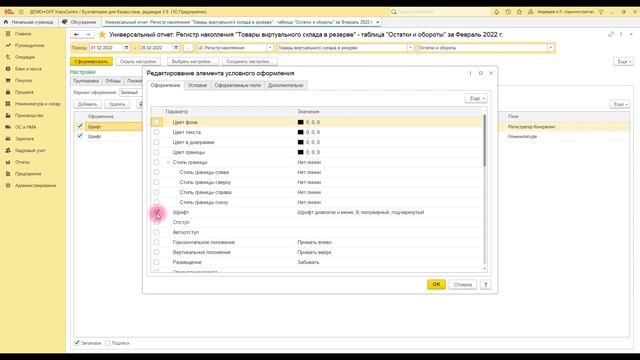Toggle the Подписи checkbox at bottom
The height and width of the screenshot is (360, 640).
tap(108, 343)
